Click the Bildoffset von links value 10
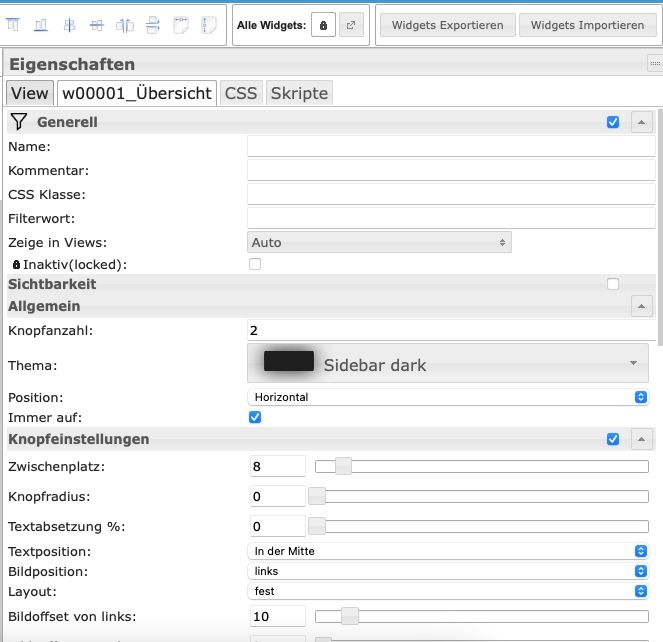This screenshot has height=642, width=663. pyautogui.click(x=277, y=616)
